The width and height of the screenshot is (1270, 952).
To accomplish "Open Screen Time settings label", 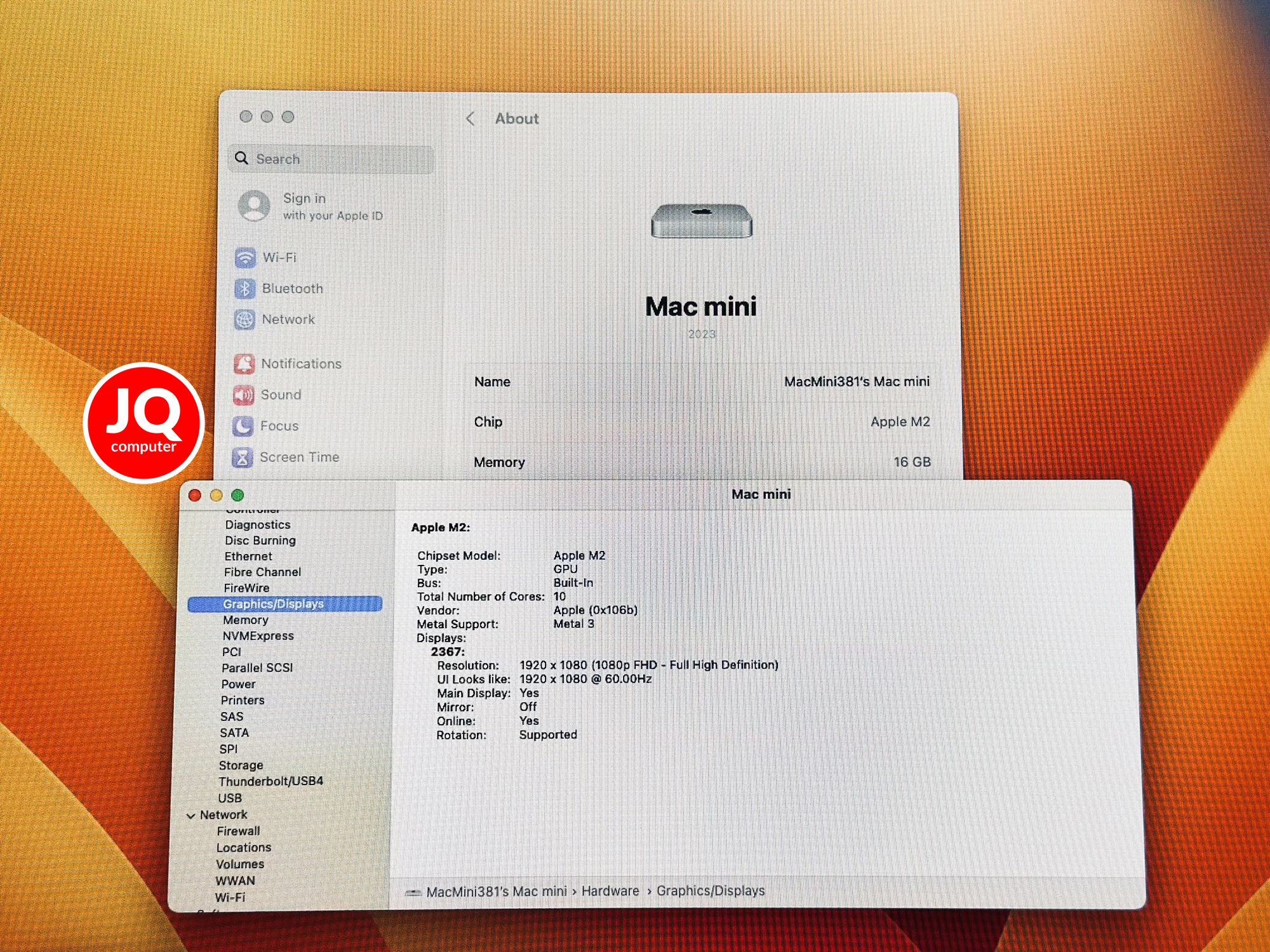I will (x=300, y=457).
